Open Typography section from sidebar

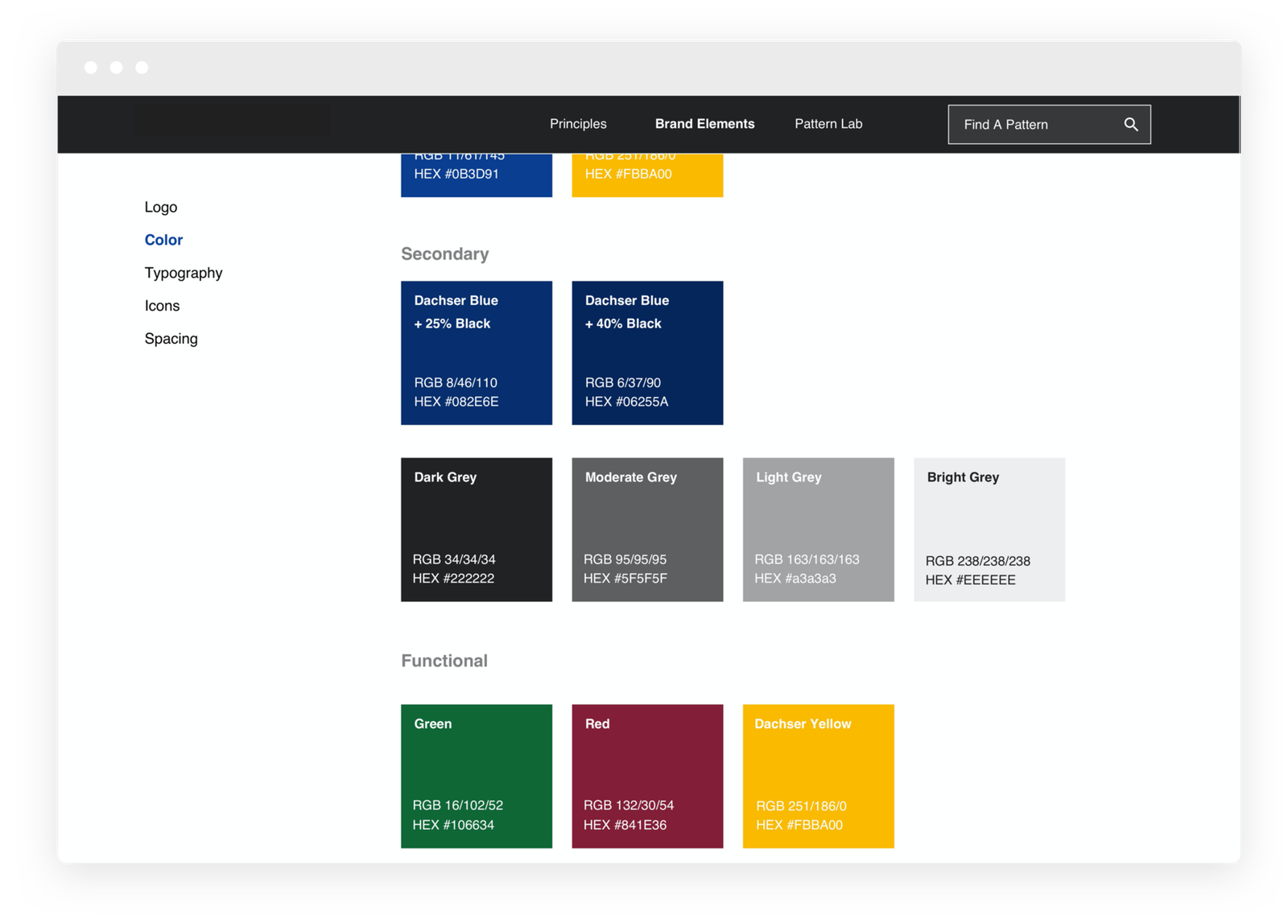184,273
